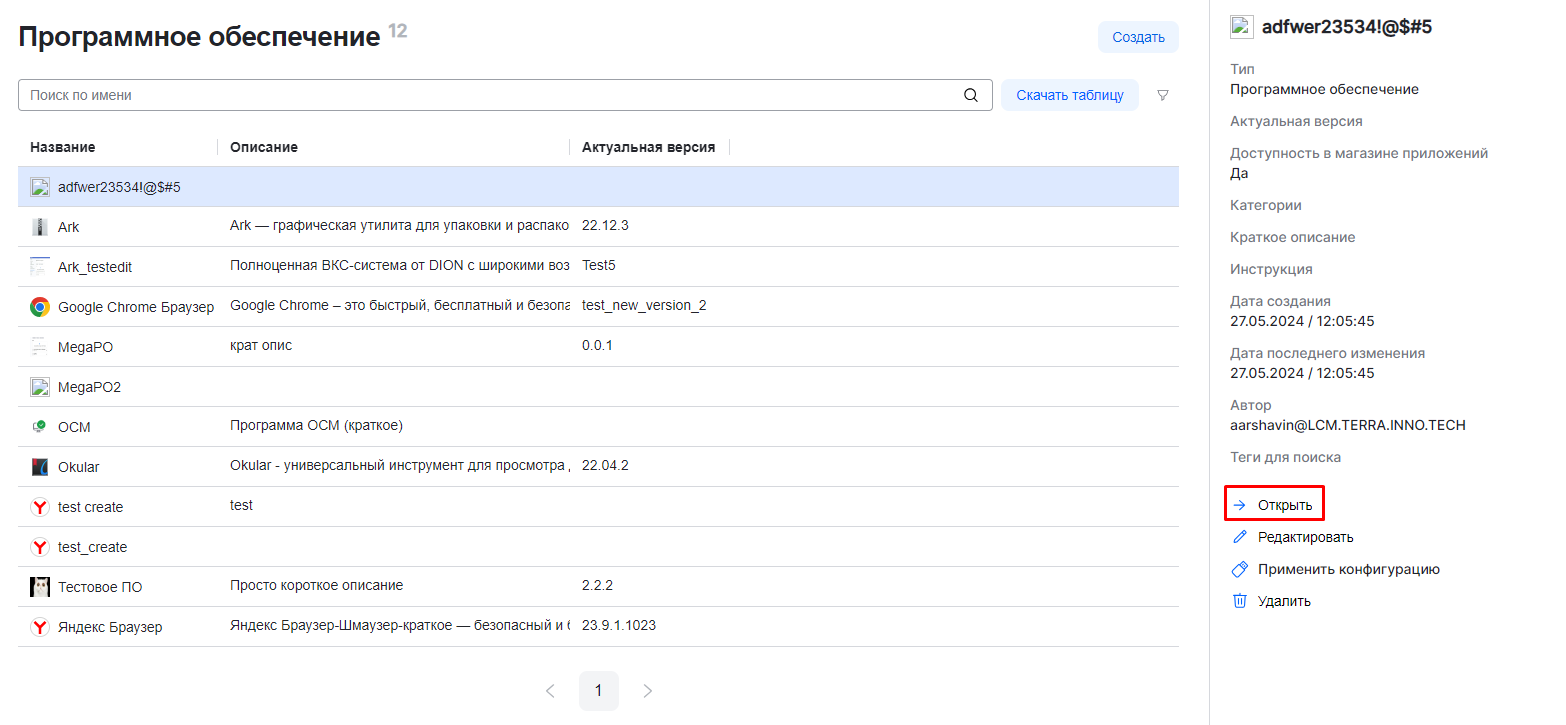Screen dimensions: 1566x725
Task: Click the OCM program icon
Action: coord(40,427)
